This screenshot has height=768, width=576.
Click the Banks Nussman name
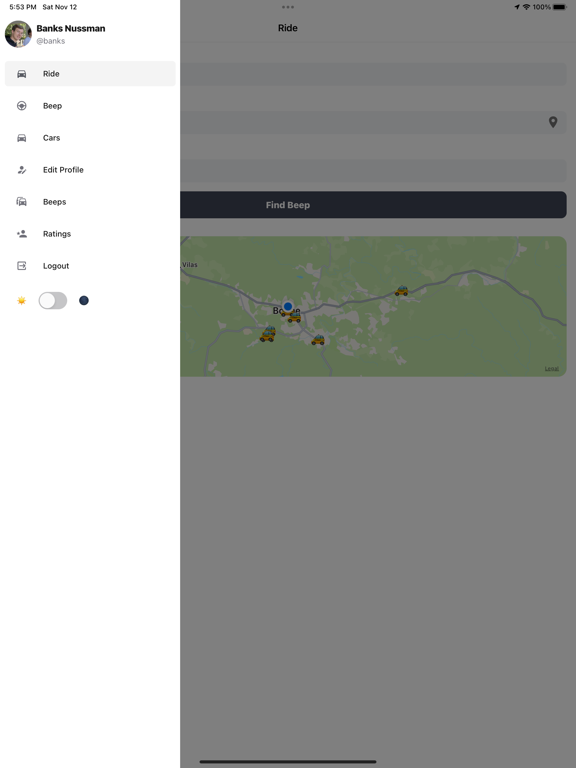[x=71, y=28]
